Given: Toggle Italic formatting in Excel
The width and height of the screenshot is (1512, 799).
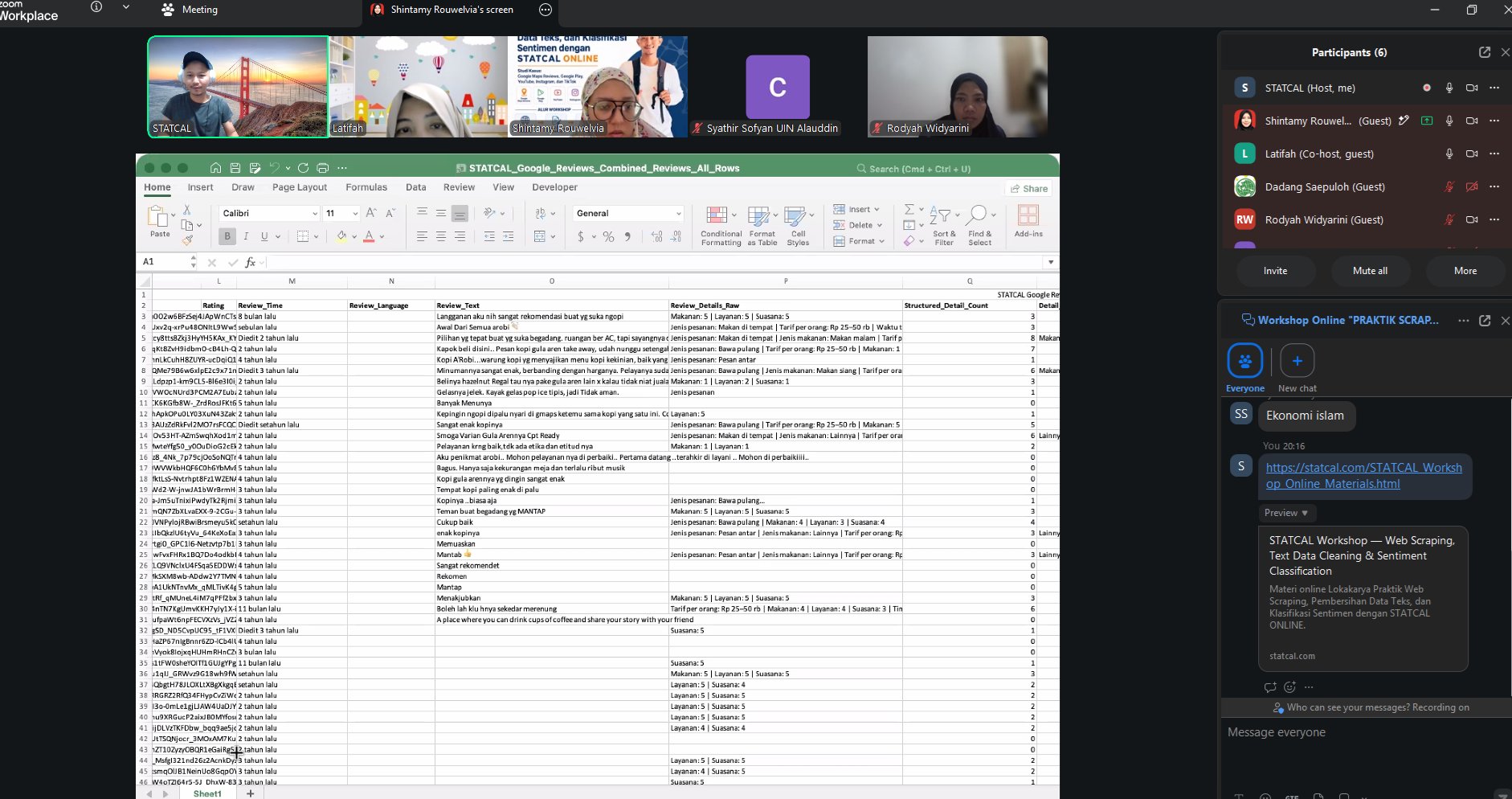Looking at the screenshot, I should pos(246,236).
